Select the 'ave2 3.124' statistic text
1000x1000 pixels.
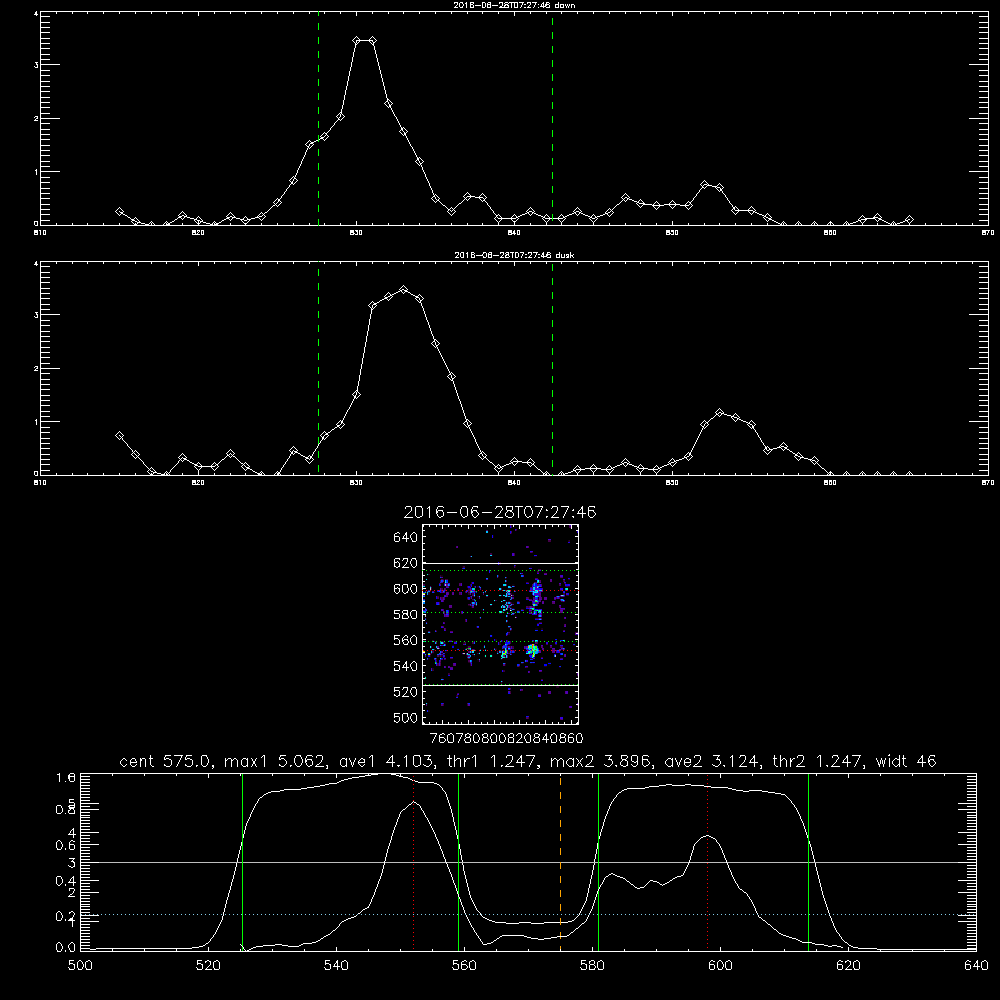pos(711,761)
